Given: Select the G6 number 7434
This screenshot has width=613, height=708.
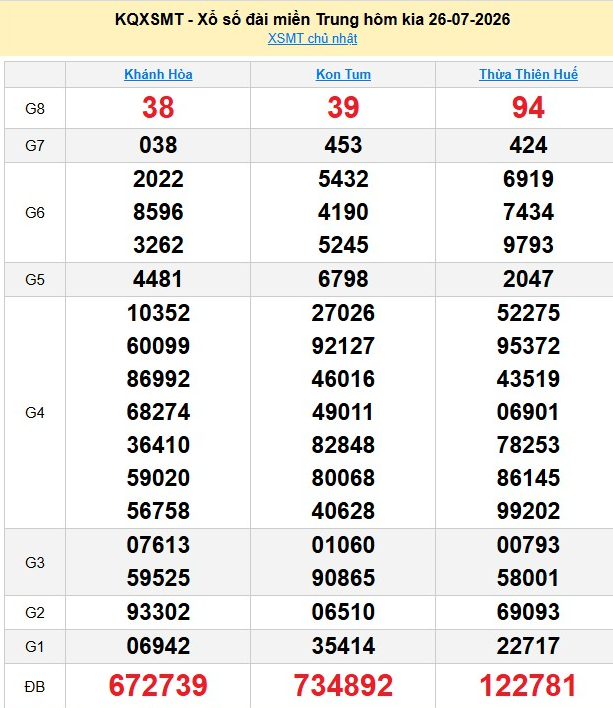Looking at the screenshot, I should tap(528, 212).
